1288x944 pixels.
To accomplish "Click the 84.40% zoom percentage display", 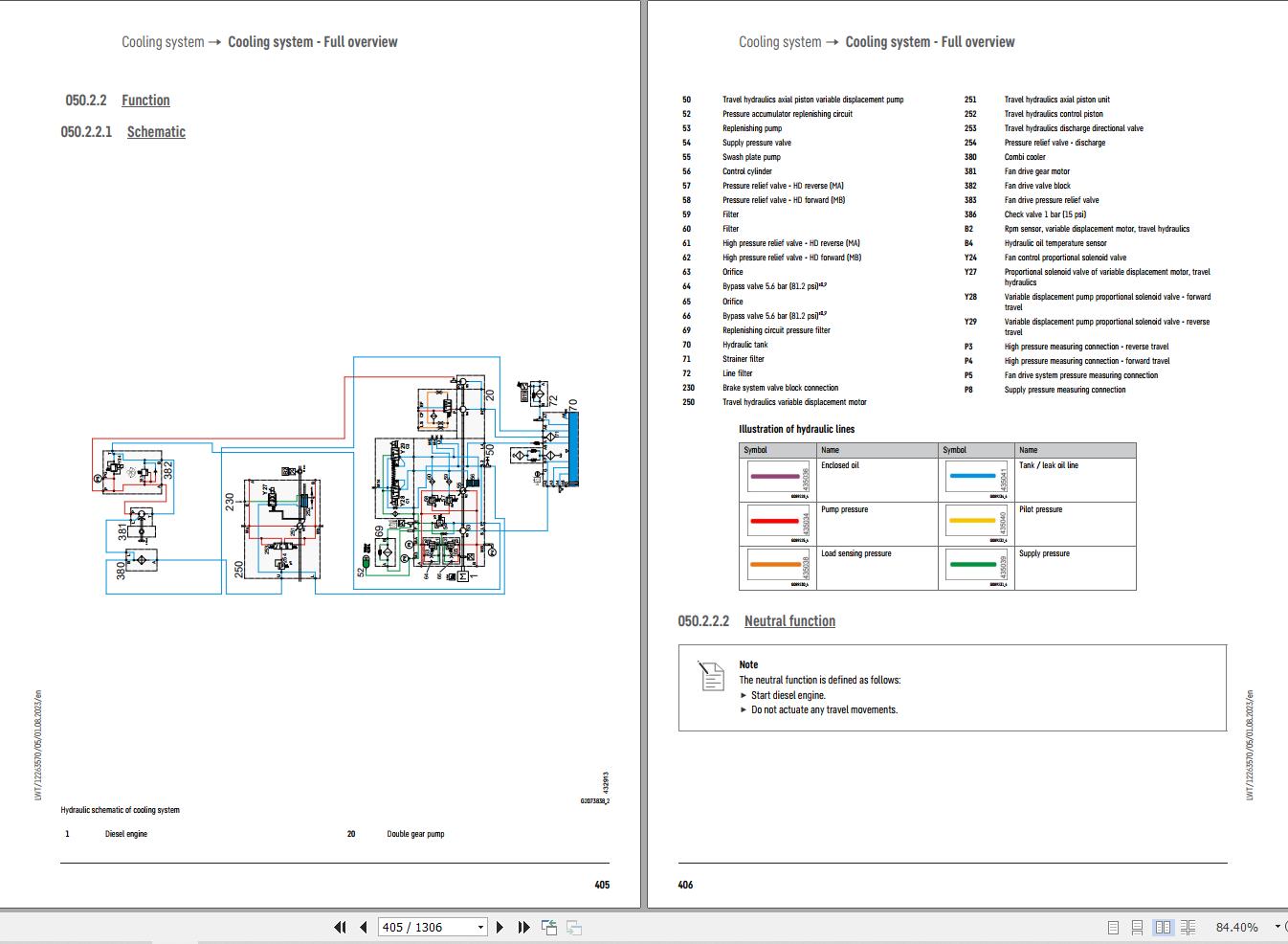I will click(1238, 927).
